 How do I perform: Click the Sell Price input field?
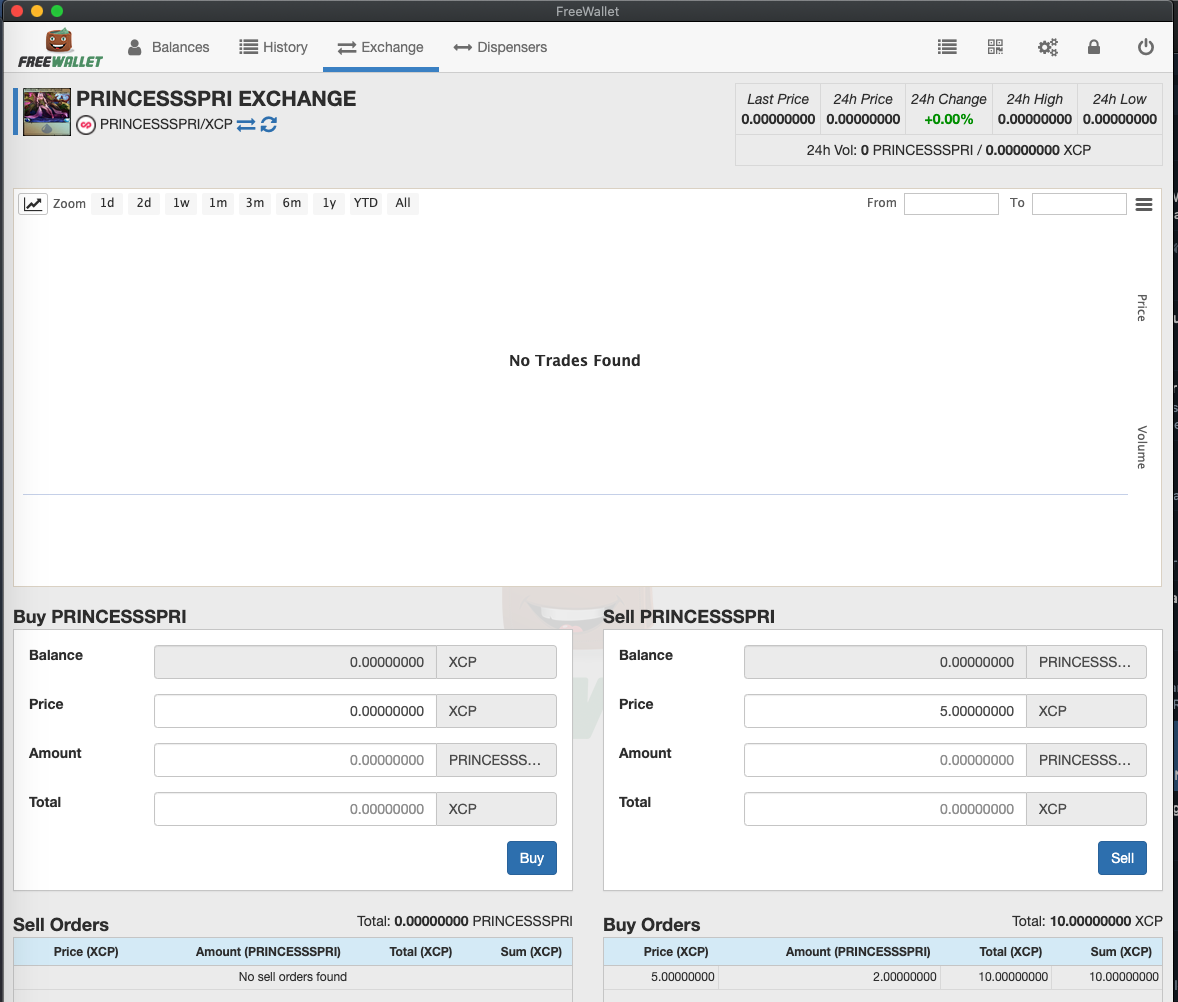(x=885, y=711)
